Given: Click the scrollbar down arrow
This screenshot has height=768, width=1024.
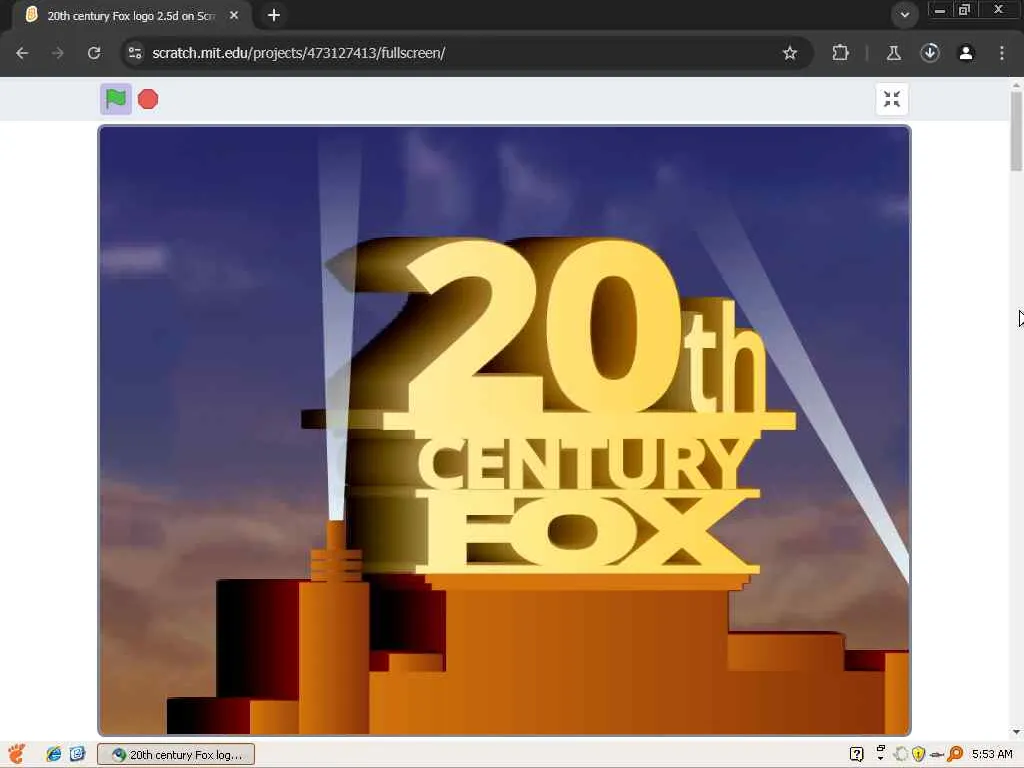Looking at the screenshot, I should (1016, 733).
